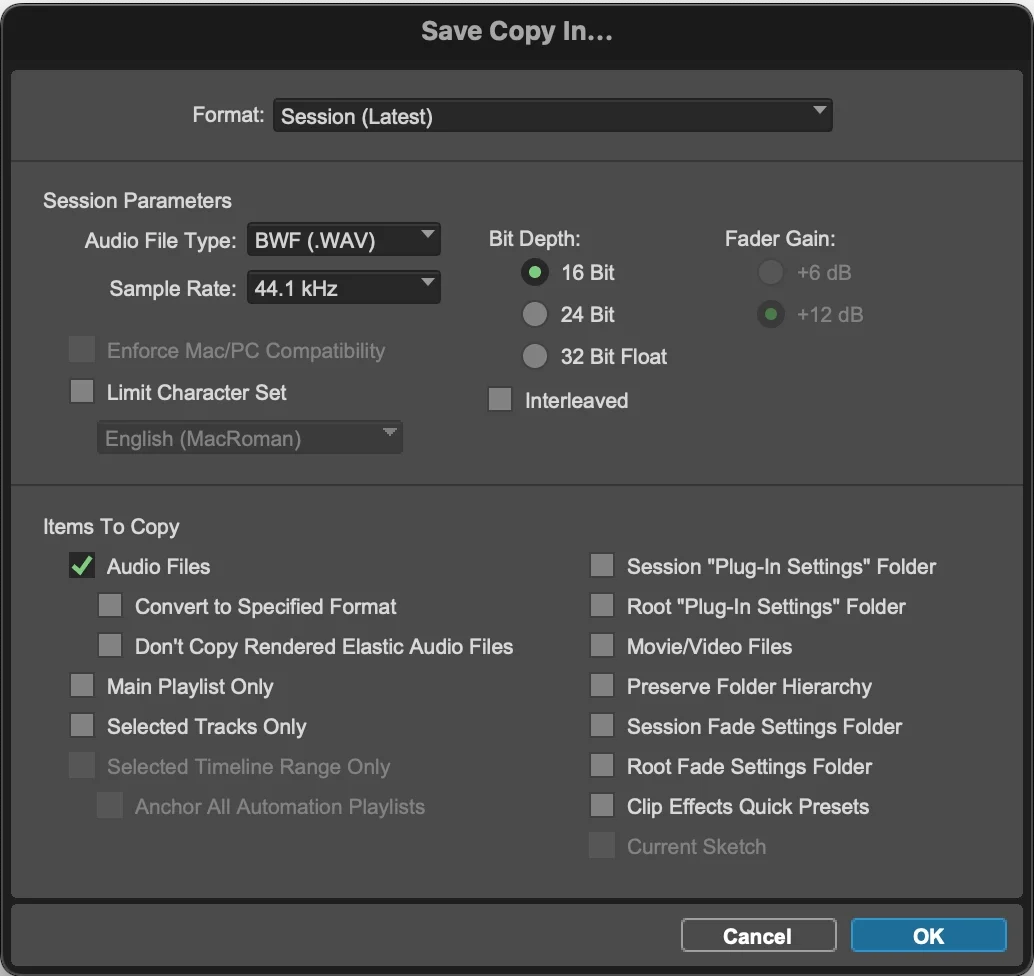This screenshot has height=976, width=1034.
Task: Select the 32 Bit Float option
Action: [535, 356]
